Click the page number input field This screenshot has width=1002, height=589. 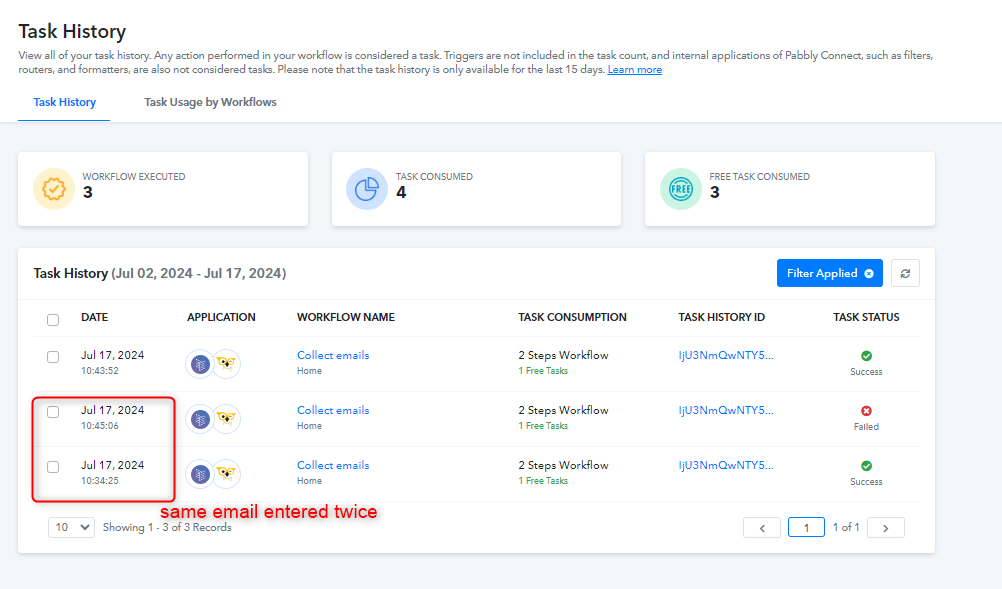pyautogui.click(x=806, y=528)
